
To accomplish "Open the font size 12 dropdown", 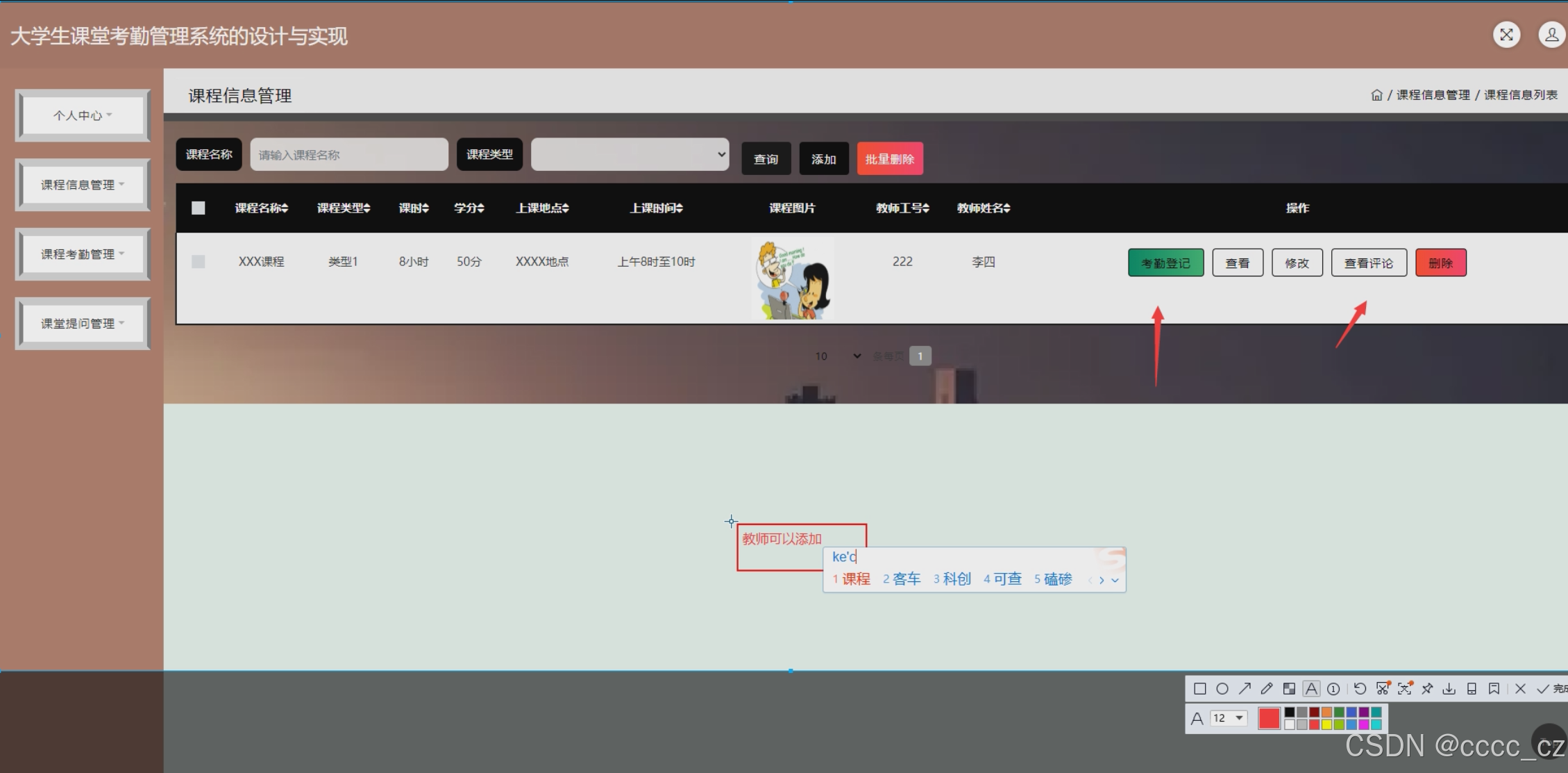I will [1229, 718].
